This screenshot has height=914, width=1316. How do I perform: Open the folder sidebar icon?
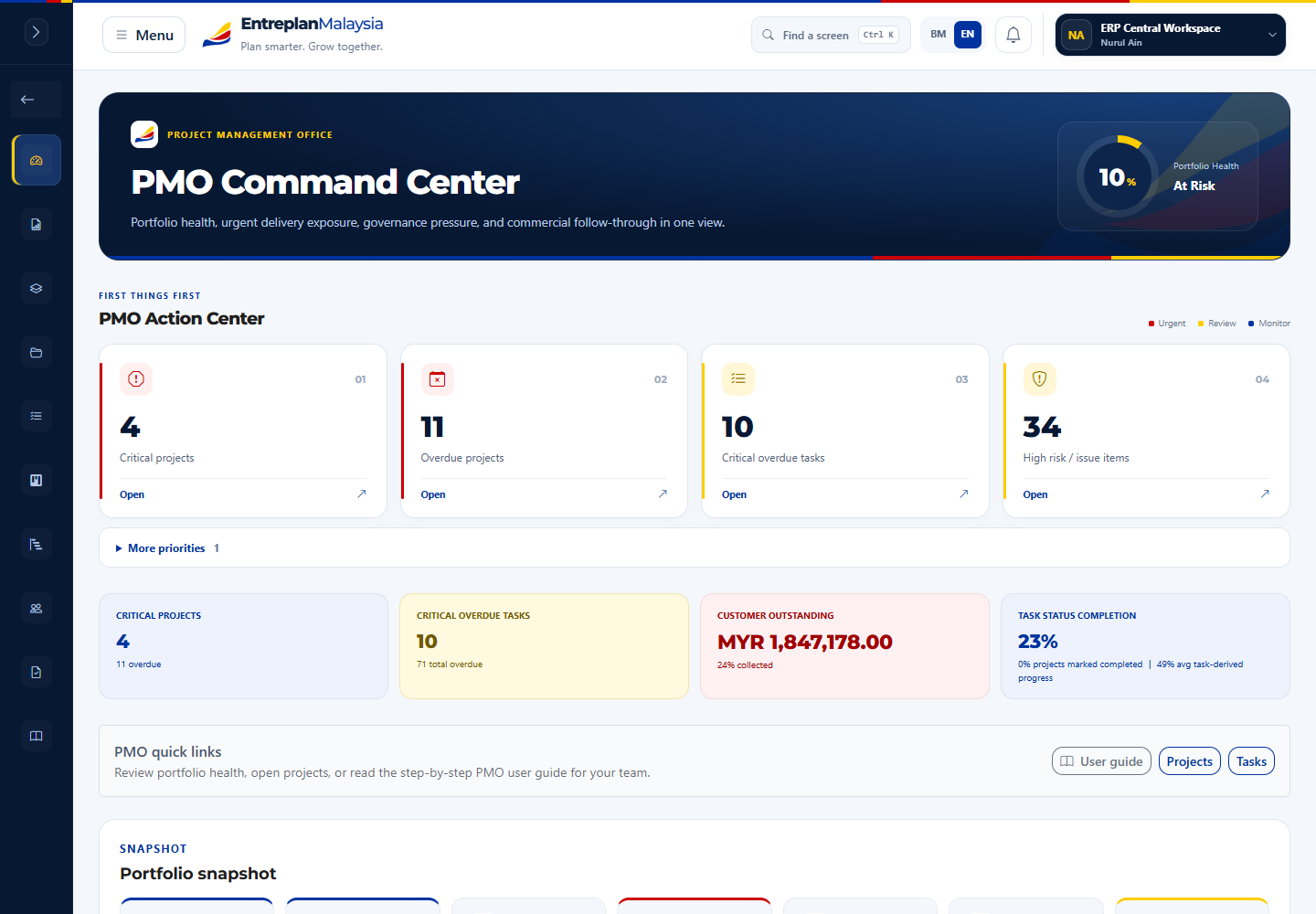point(37,352)
